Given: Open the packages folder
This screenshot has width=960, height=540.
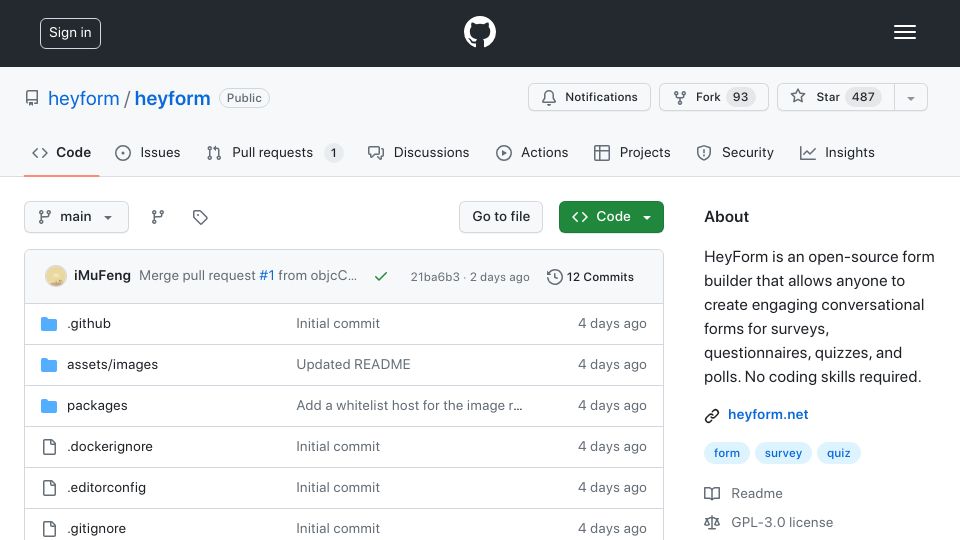Looking at the screenshot, I should (97, 405).
